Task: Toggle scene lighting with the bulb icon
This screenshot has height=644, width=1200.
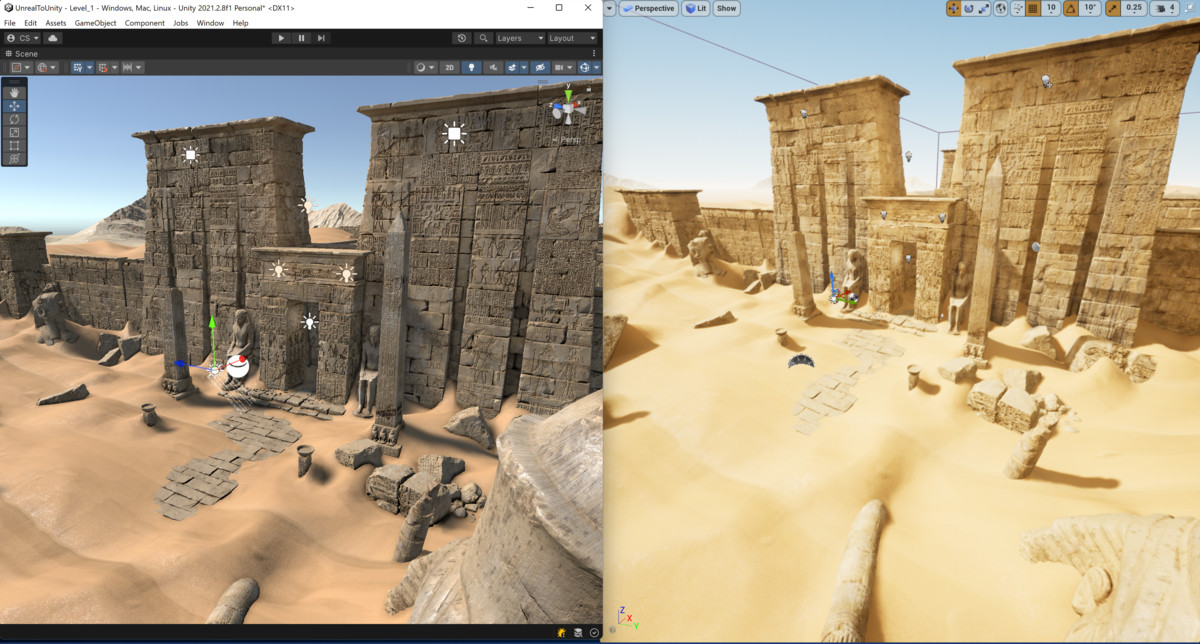Action: (472, 67)
